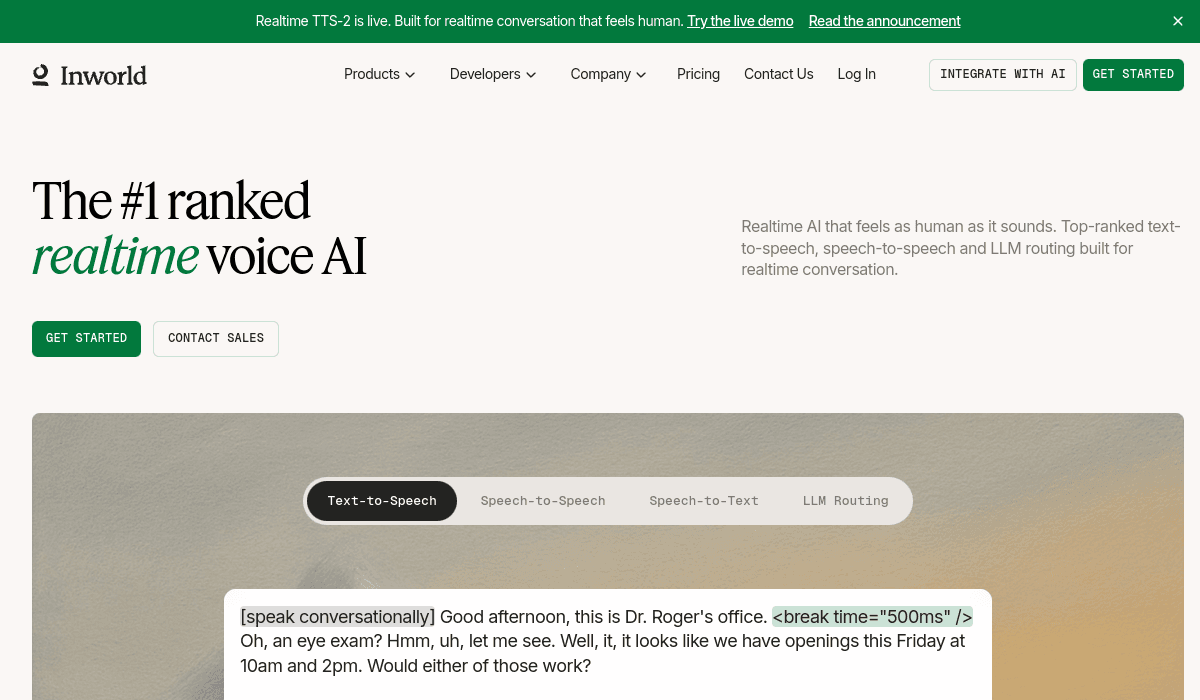Expand the Company menu chevron
This screenshot has height=700, width=1200.
coord(641,75)
